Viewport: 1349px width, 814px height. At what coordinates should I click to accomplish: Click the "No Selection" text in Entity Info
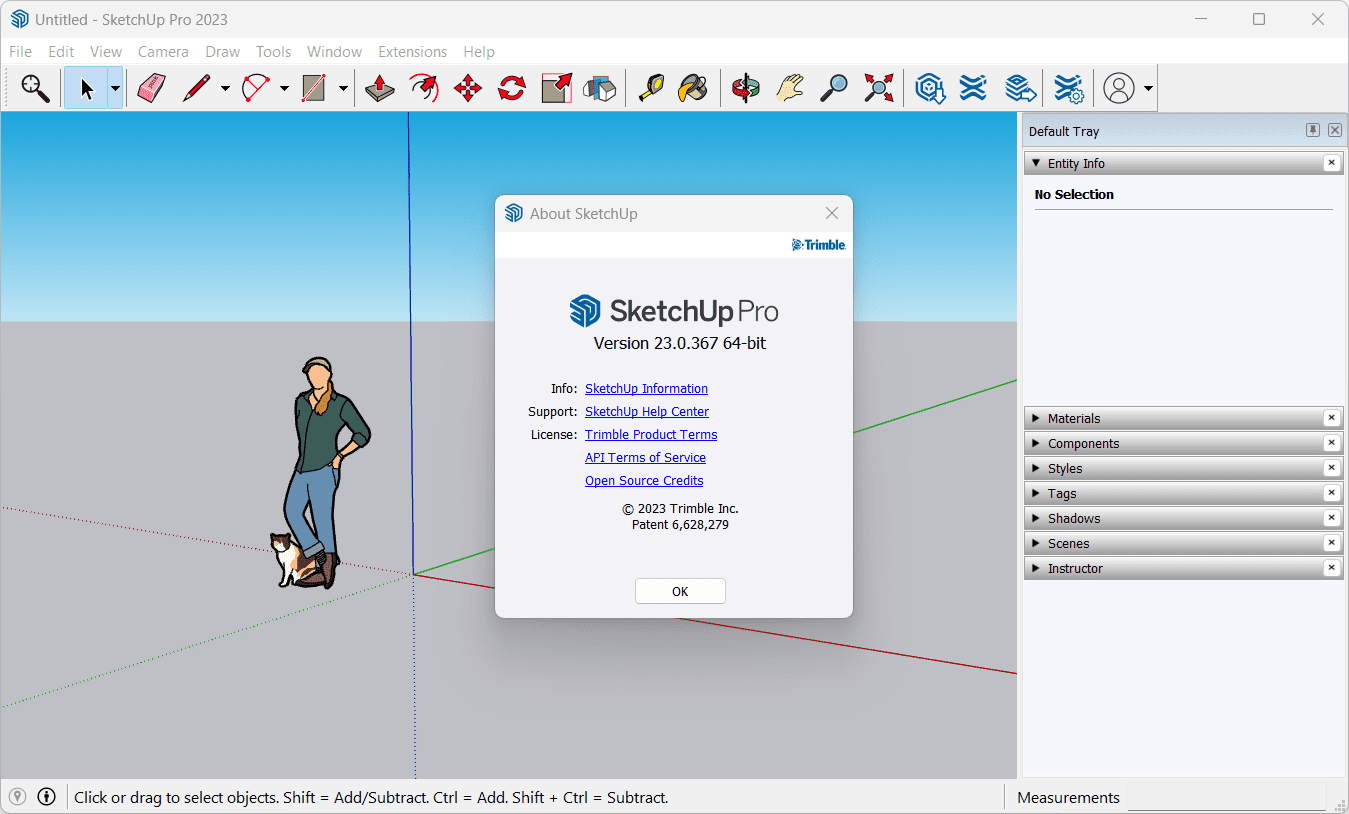[x=1074, y=194]
